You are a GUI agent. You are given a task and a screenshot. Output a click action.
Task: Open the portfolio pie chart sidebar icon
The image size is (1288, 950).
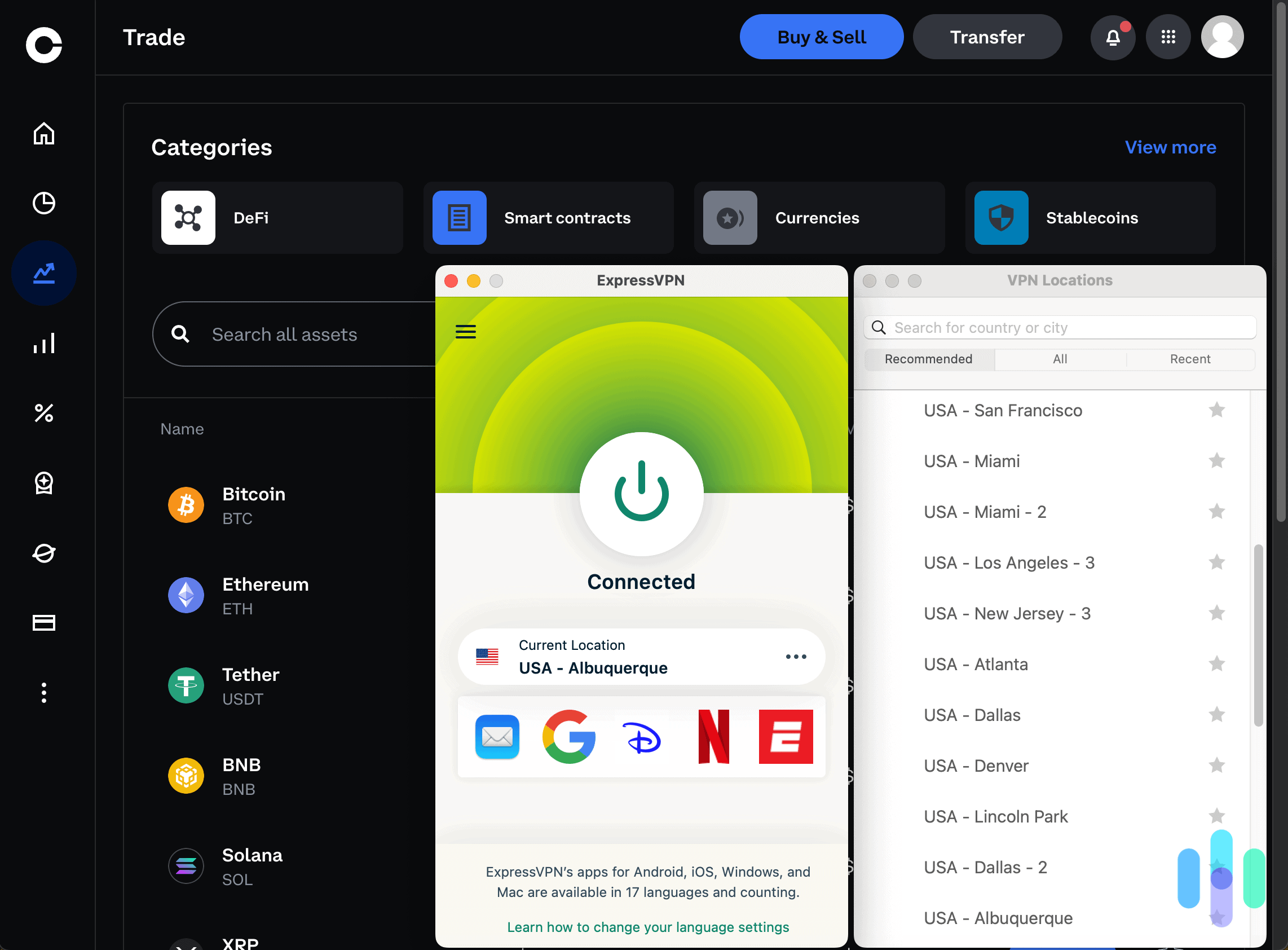coord(43,203)
